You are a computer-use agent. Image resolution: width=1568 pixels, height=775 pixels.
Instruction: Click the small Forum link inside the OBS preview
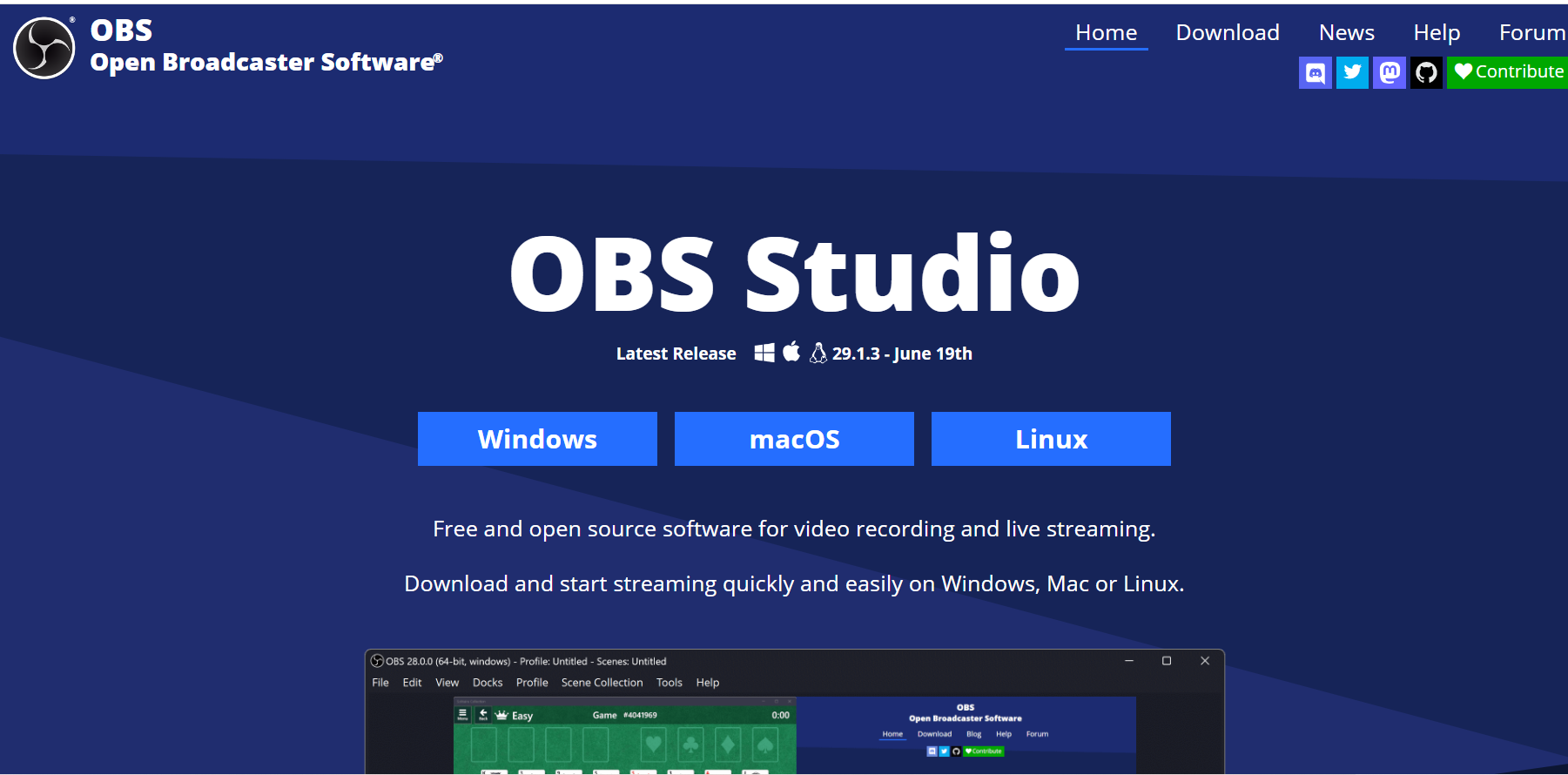pos(1037,734)
